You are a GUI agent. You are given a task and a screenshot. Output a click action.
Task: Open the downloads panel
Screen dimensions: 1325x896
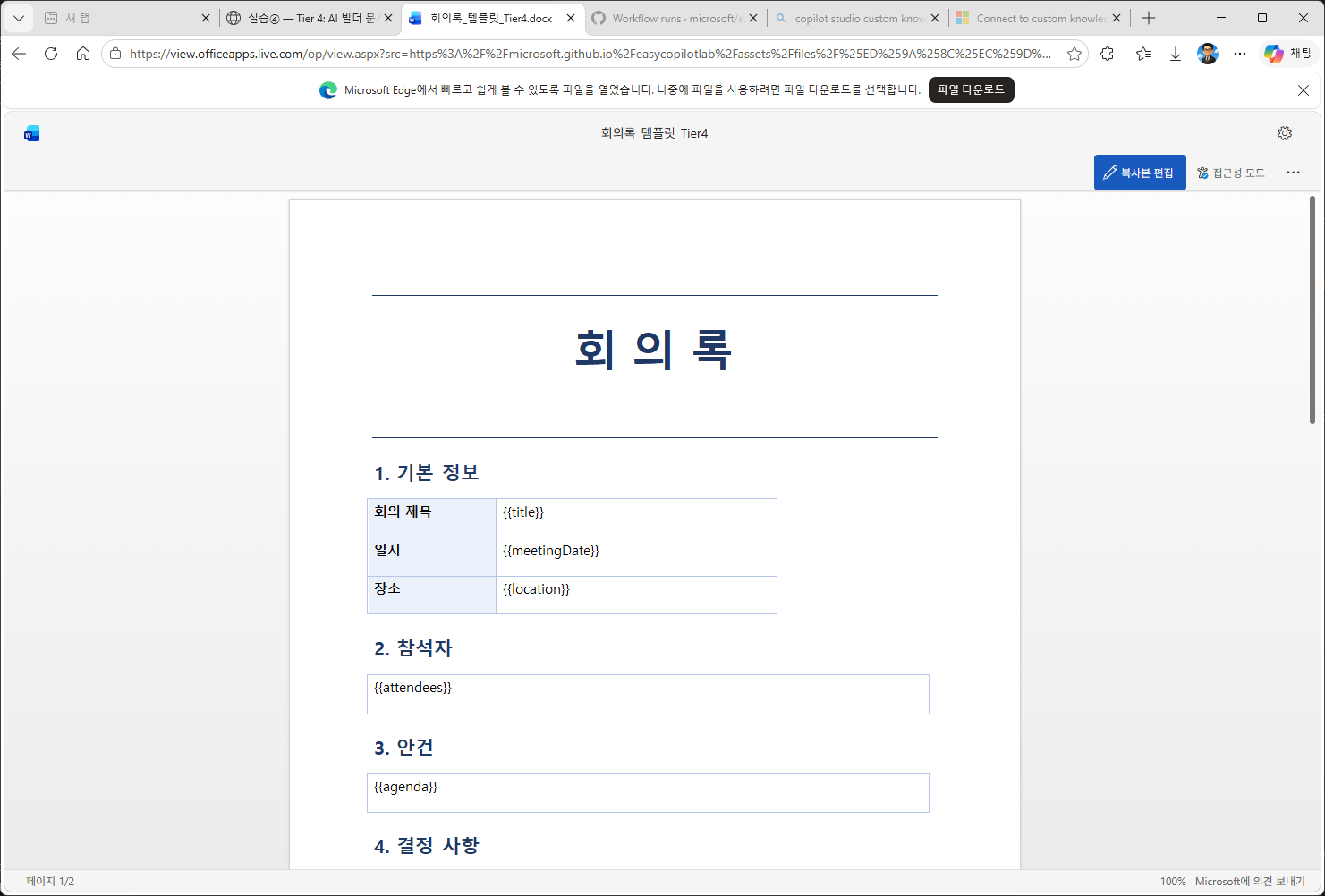1176,54
